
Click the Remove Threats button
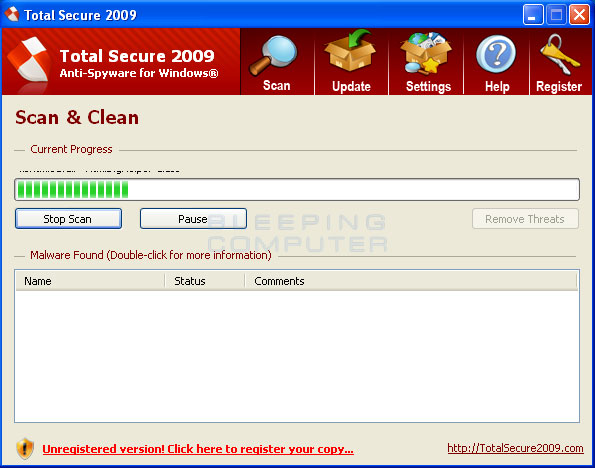(x=525, y=219)
